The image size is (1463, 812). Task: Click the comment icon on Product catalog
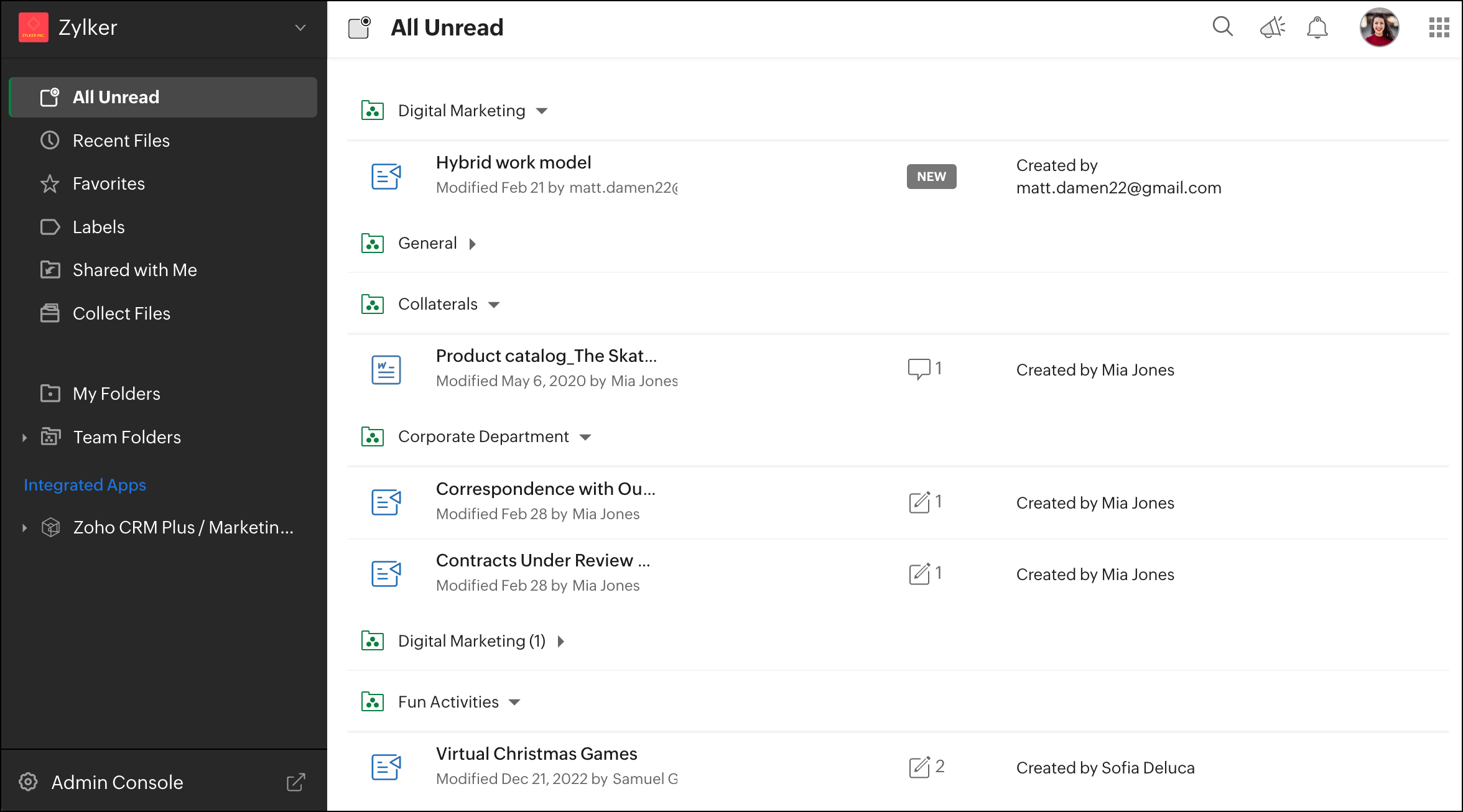point(919,369)
